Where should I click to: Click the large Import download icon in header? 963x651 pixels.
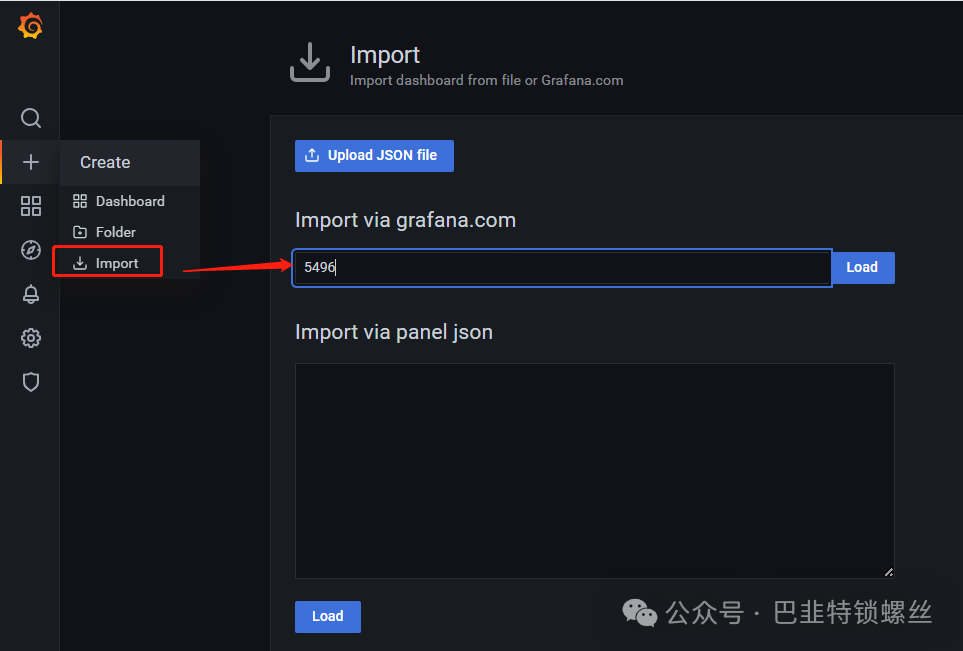tap(310, 62)
